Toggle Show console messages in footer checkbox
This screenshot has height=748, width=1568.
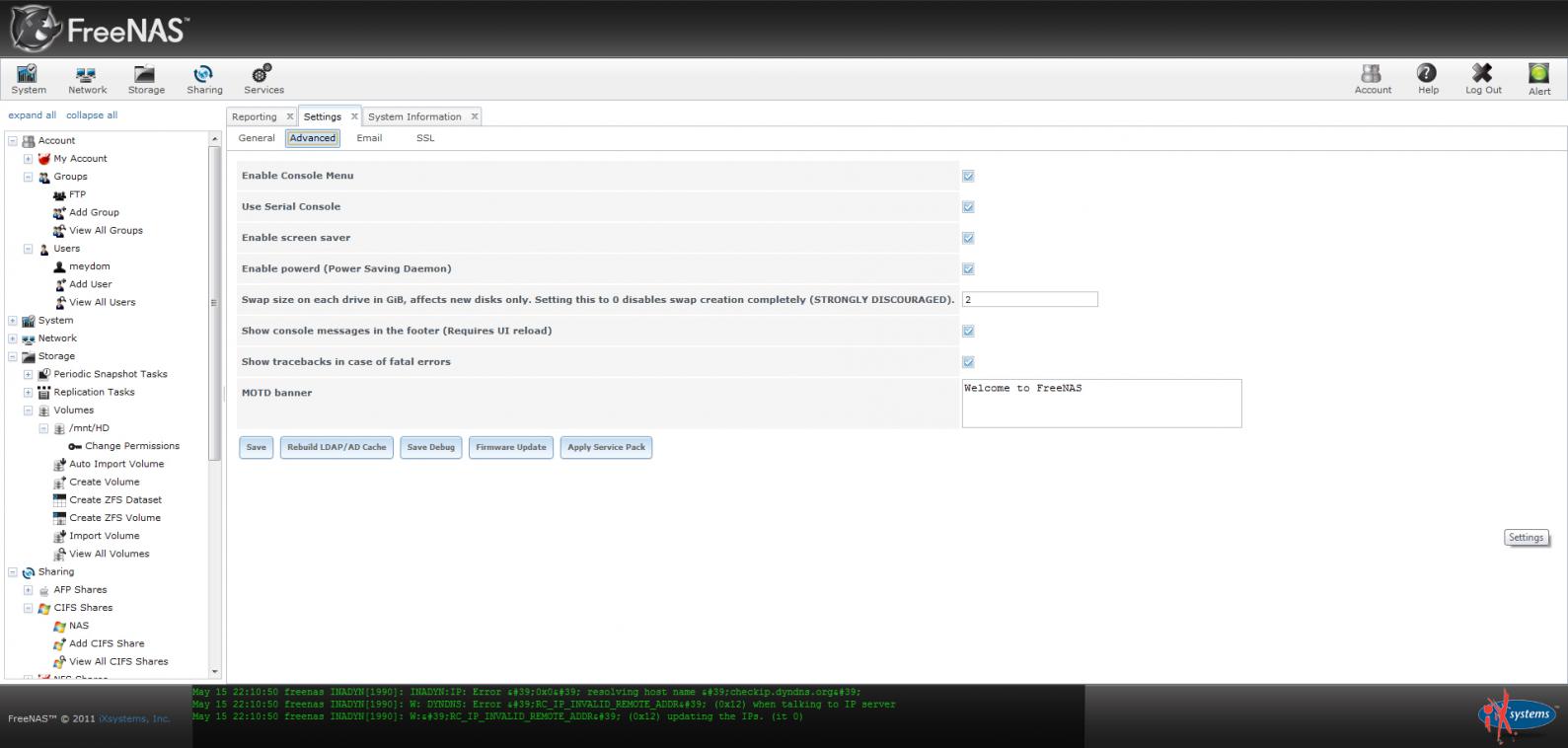tap(968, 331)
